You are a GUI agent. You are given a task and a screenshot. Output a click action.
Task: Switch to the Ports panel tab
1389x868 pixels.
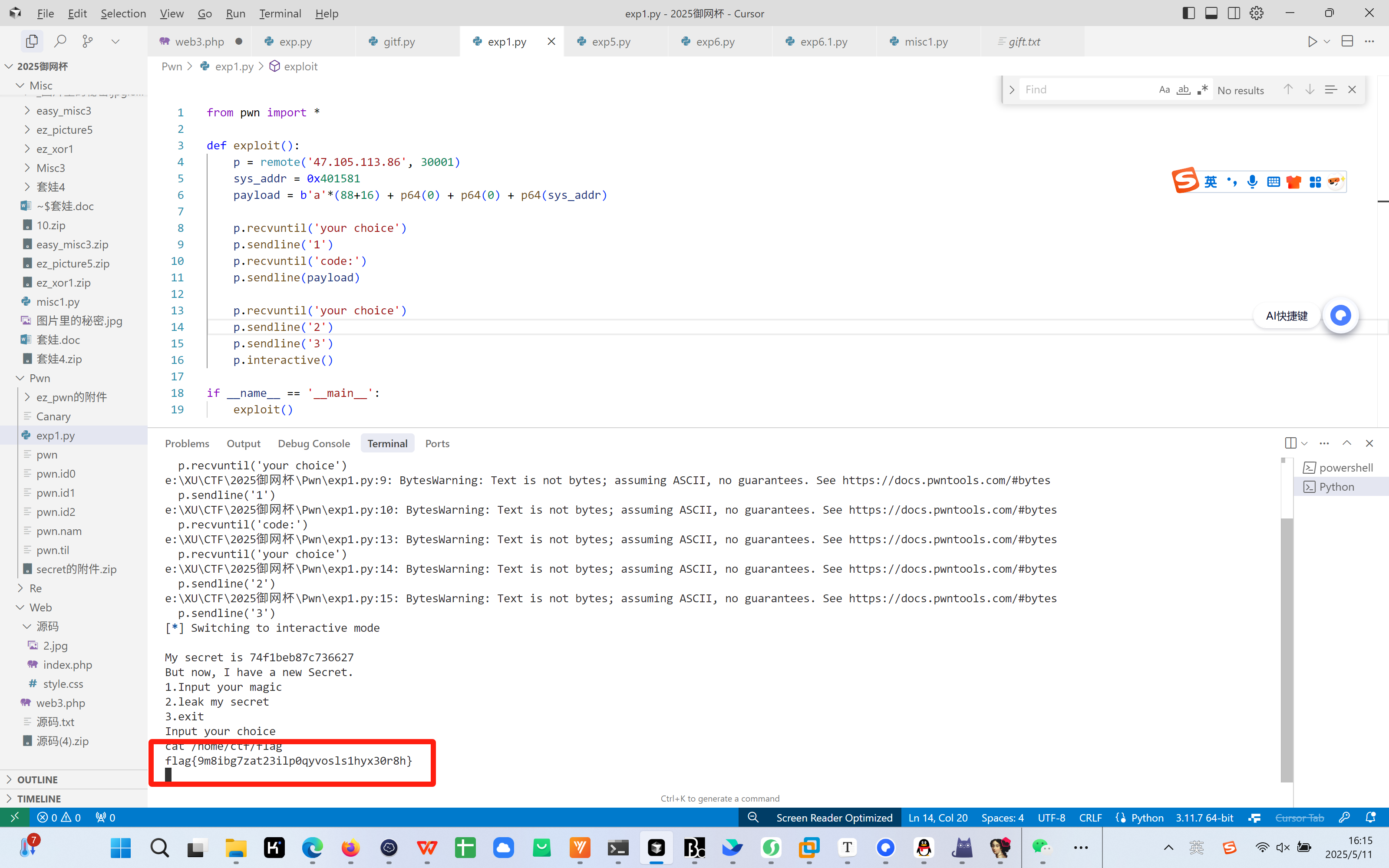(x=437, y=443)
